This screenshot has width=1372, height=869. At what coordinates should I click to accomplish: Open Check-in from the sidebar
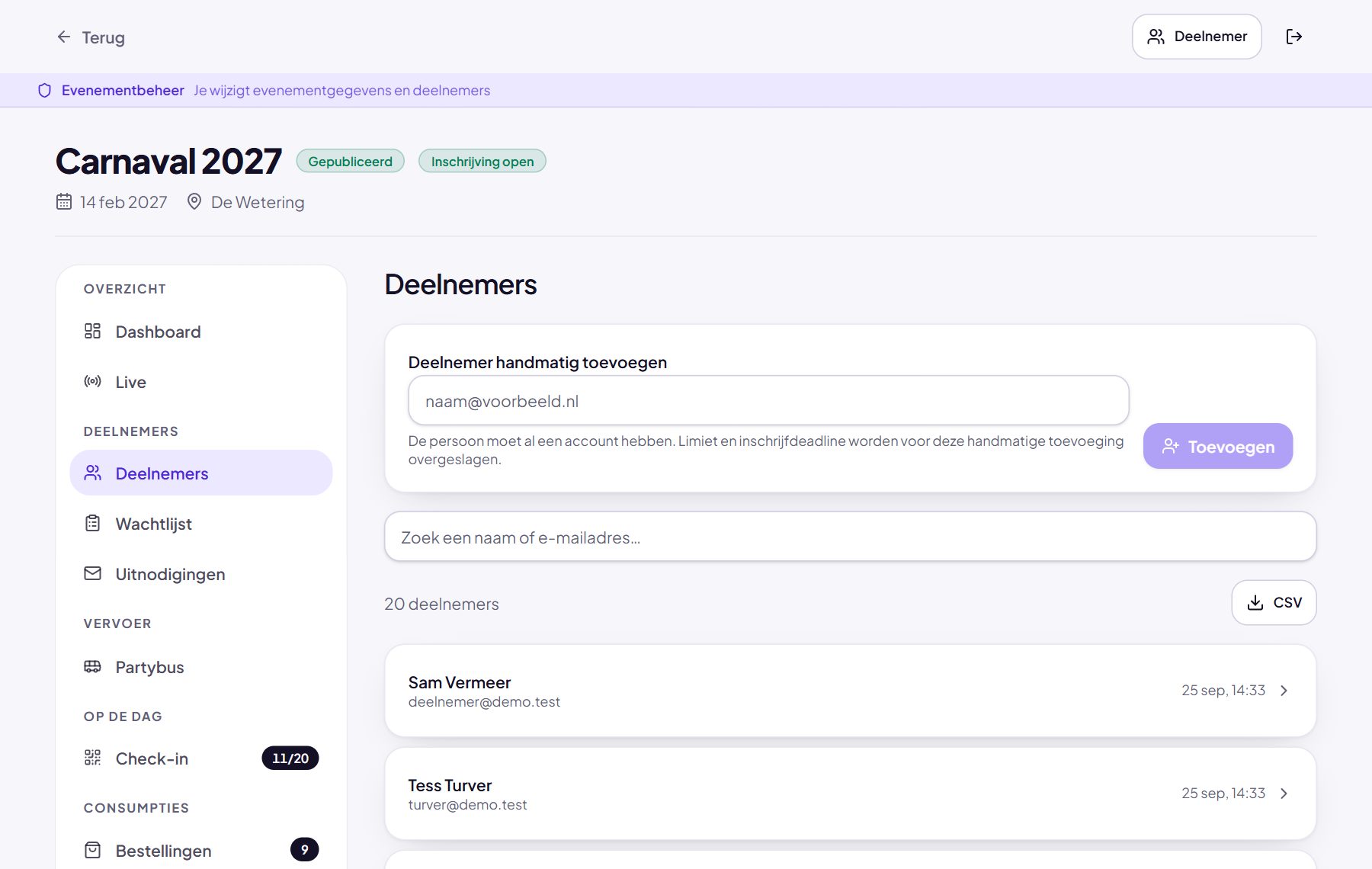coord(201,758)
